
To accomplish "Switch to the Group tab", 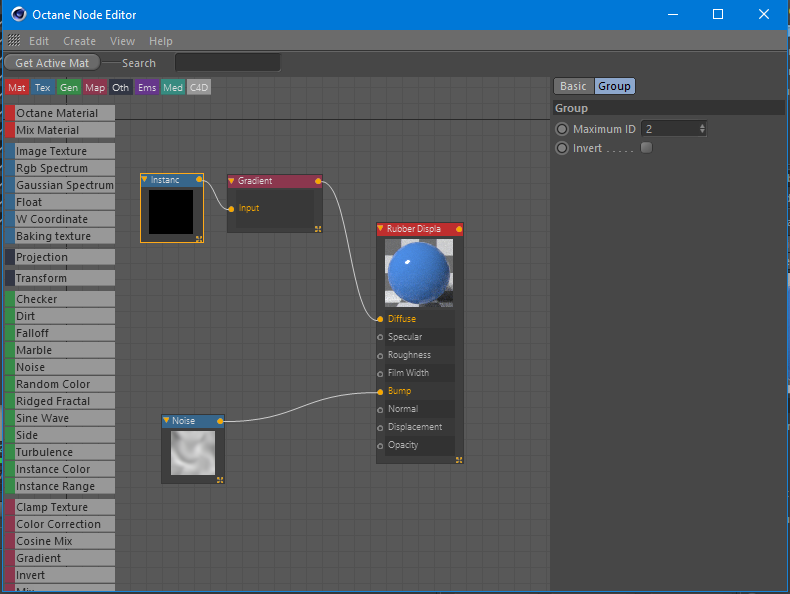I will [x=614, y=86].
